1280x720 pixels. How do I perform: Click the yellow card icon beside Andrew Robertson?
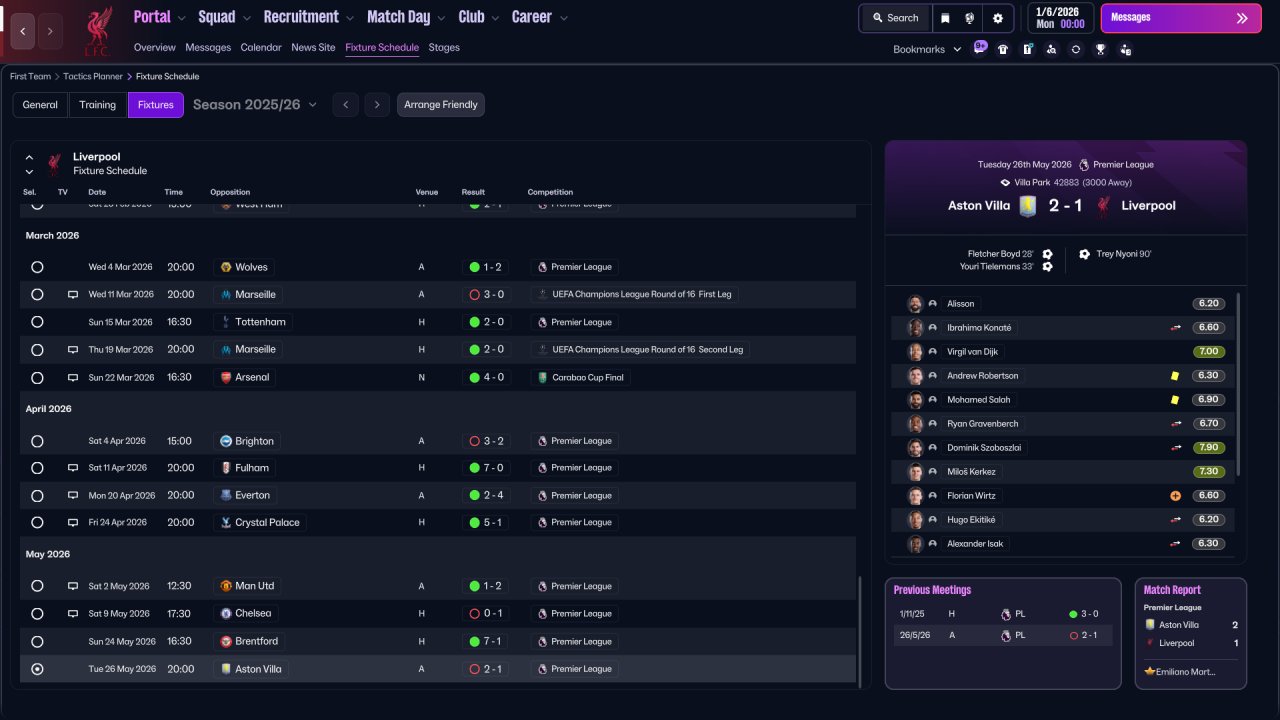point(1176,376)
